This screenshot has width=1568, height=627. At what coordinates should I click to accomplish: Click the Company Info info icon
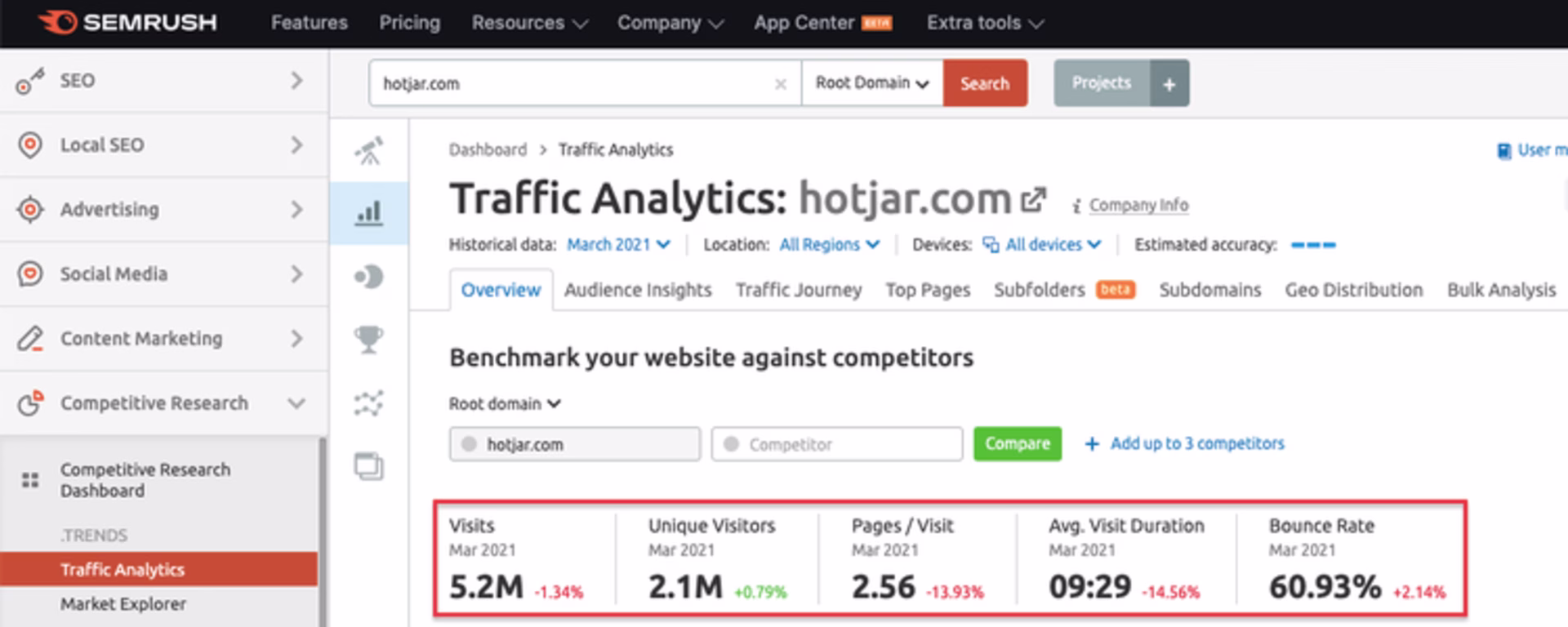pyautogui.click(x=1076, y=206)
